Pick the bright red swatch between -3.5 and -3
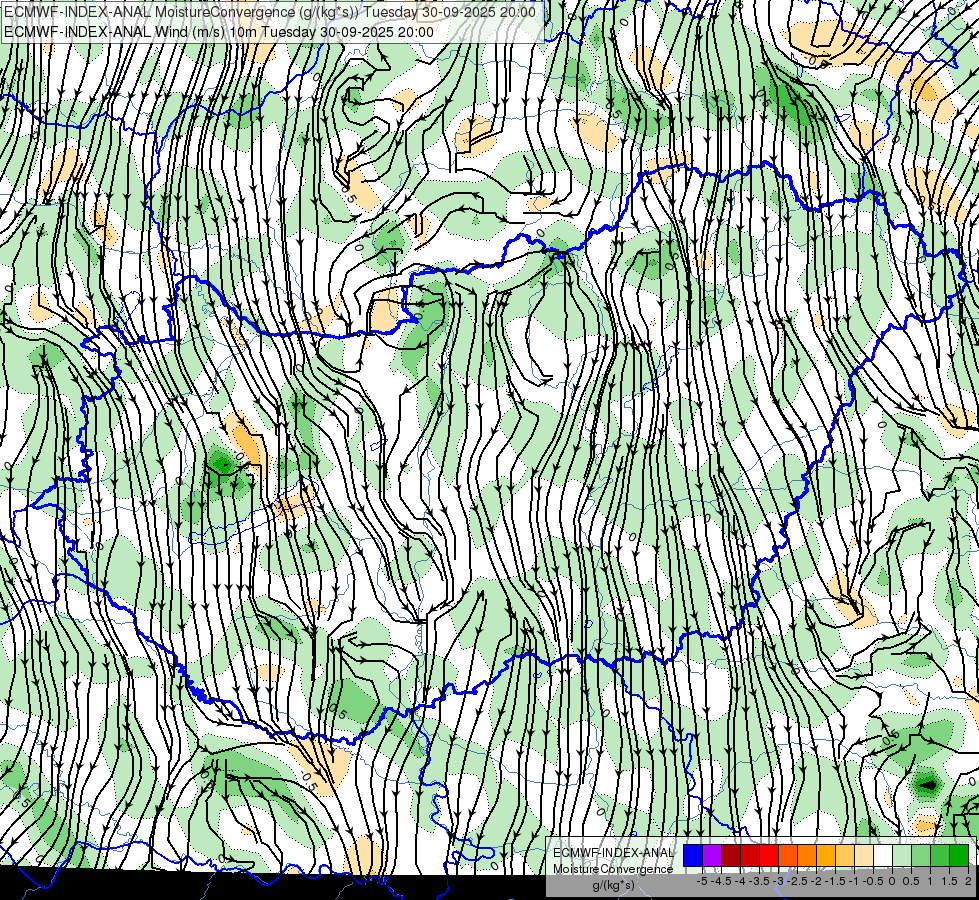 [x=769, y=855]
